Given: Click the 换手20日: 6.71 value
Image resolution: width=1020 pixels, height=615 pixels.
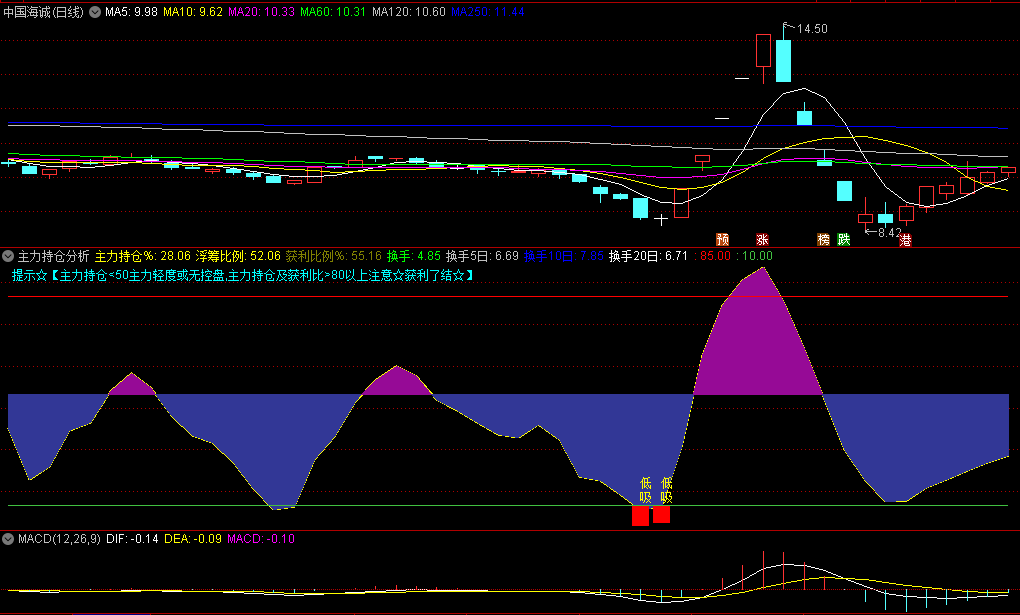Looking at the screenshot, I should pyautogui.click(x=648, y=256).
